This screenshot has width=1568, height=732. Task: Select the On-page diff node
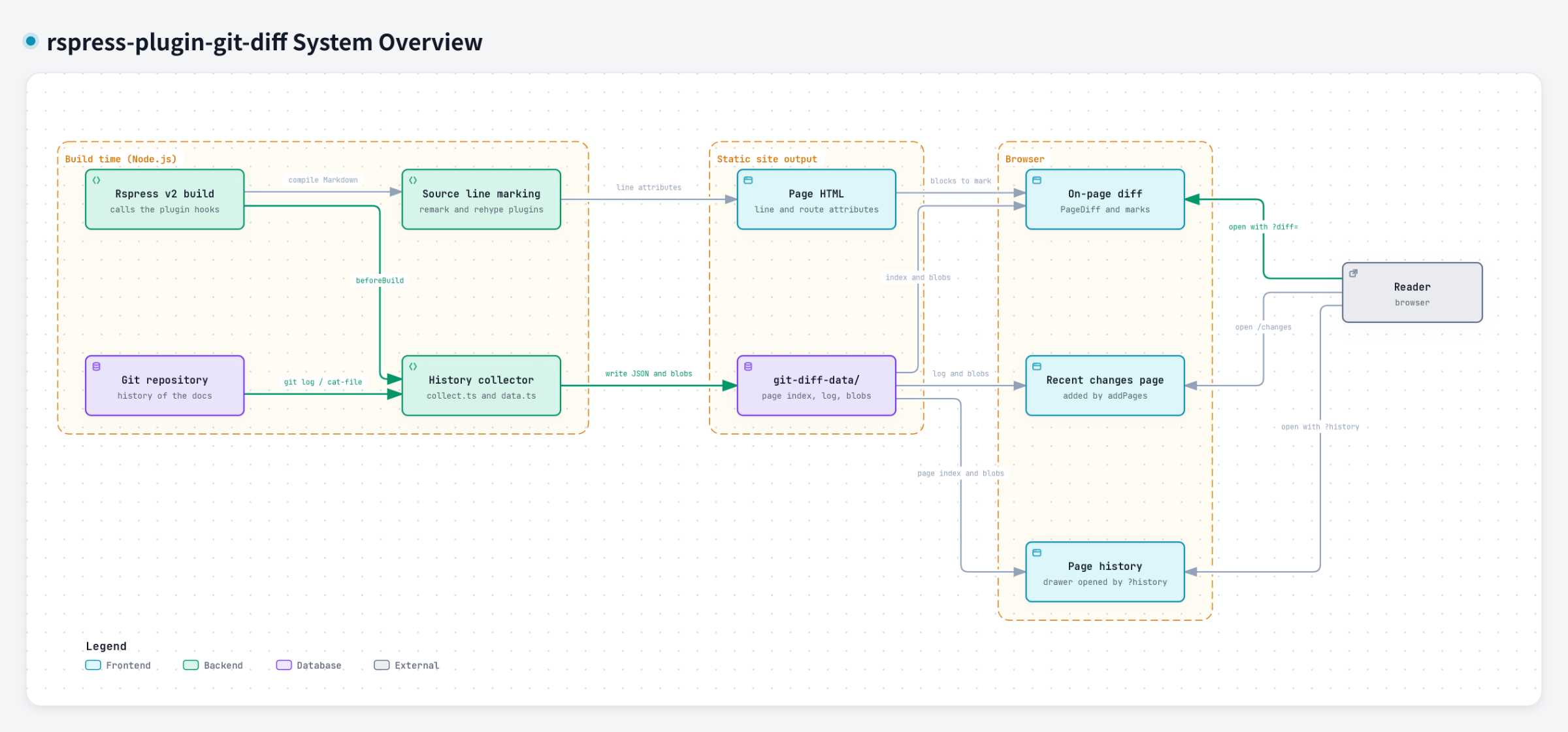1105,199
